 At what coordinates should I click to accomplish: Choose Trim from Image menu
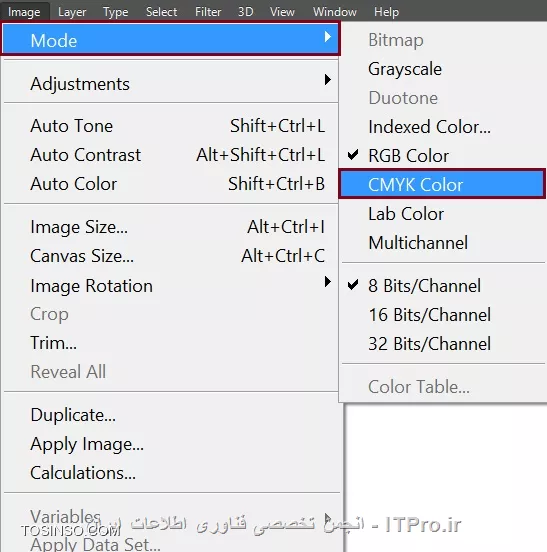pyautogui.click(x=170, y=343)
